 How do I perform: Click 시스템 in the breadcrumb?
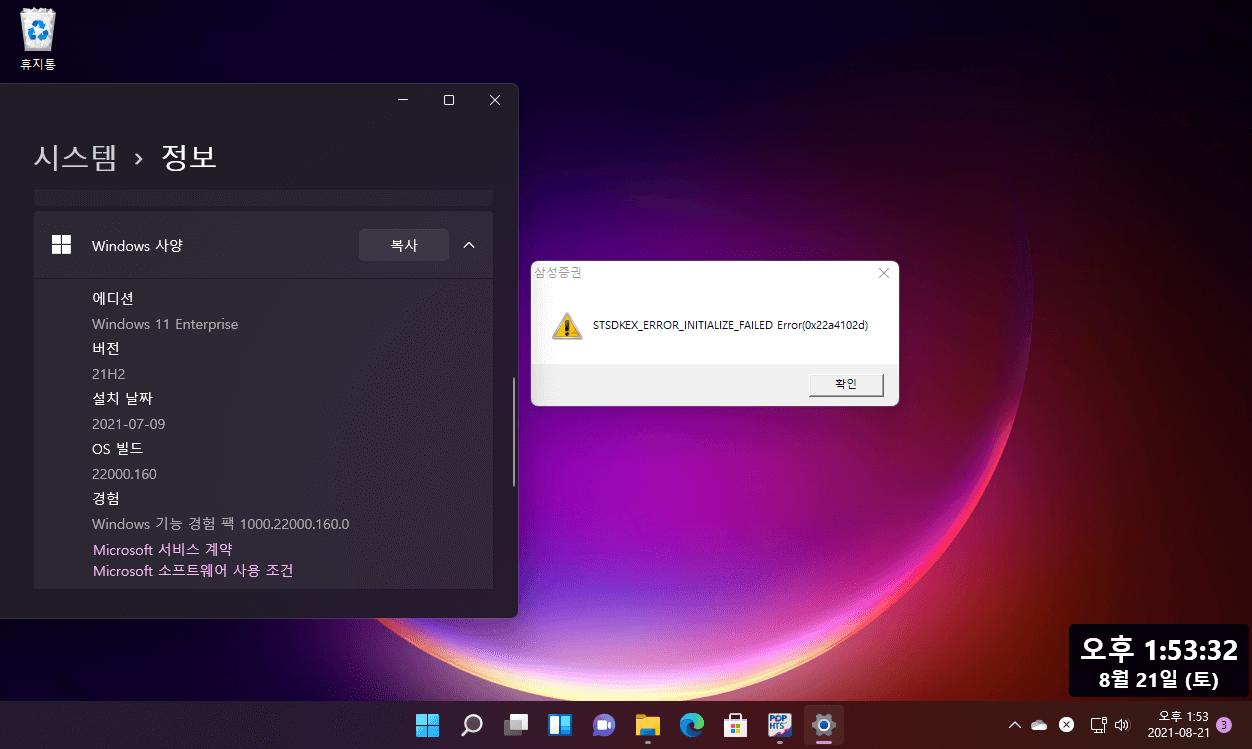[x=75, y=156]
